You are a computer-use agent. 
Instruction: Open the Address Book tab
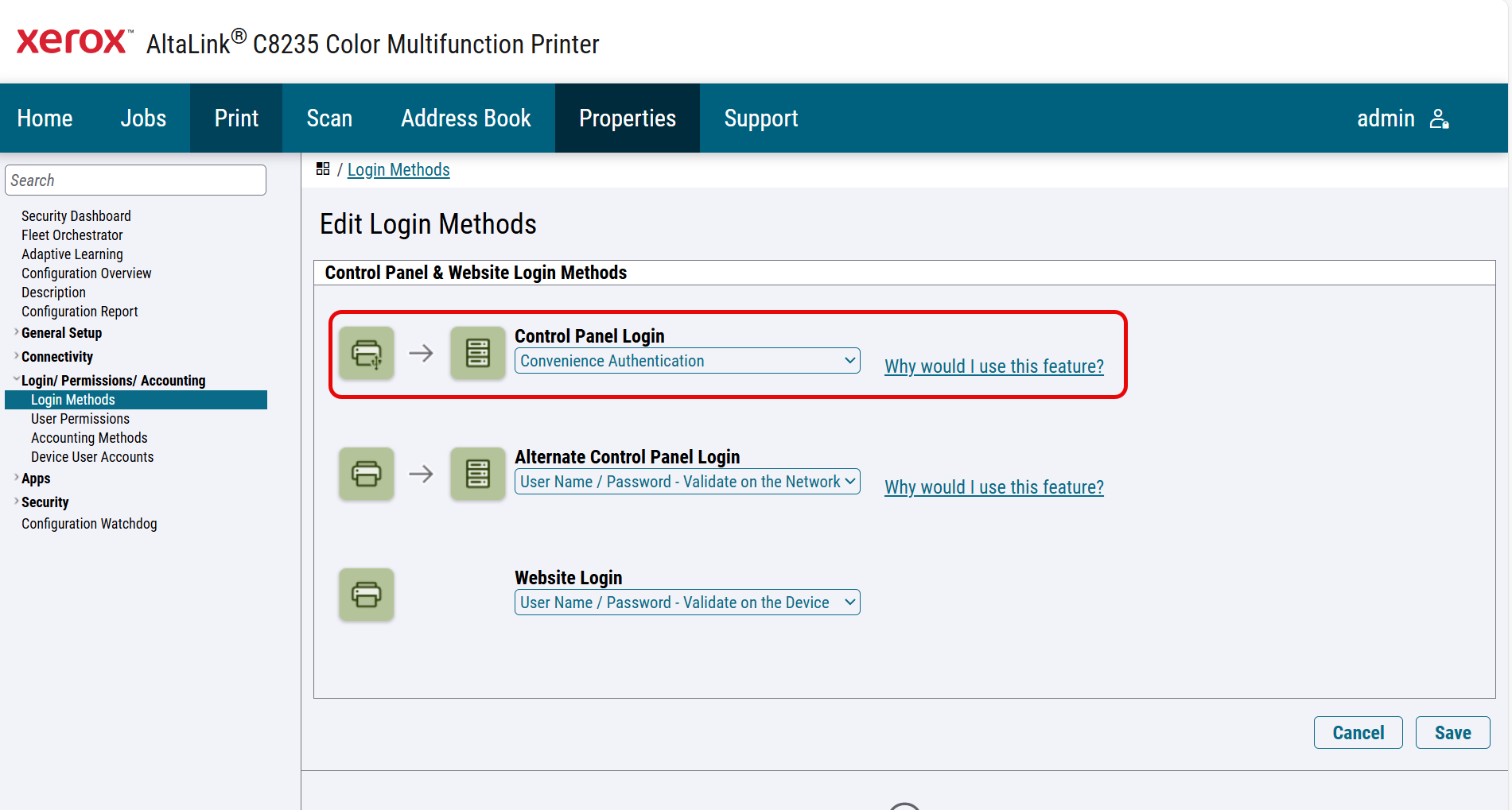coord(465,118)
